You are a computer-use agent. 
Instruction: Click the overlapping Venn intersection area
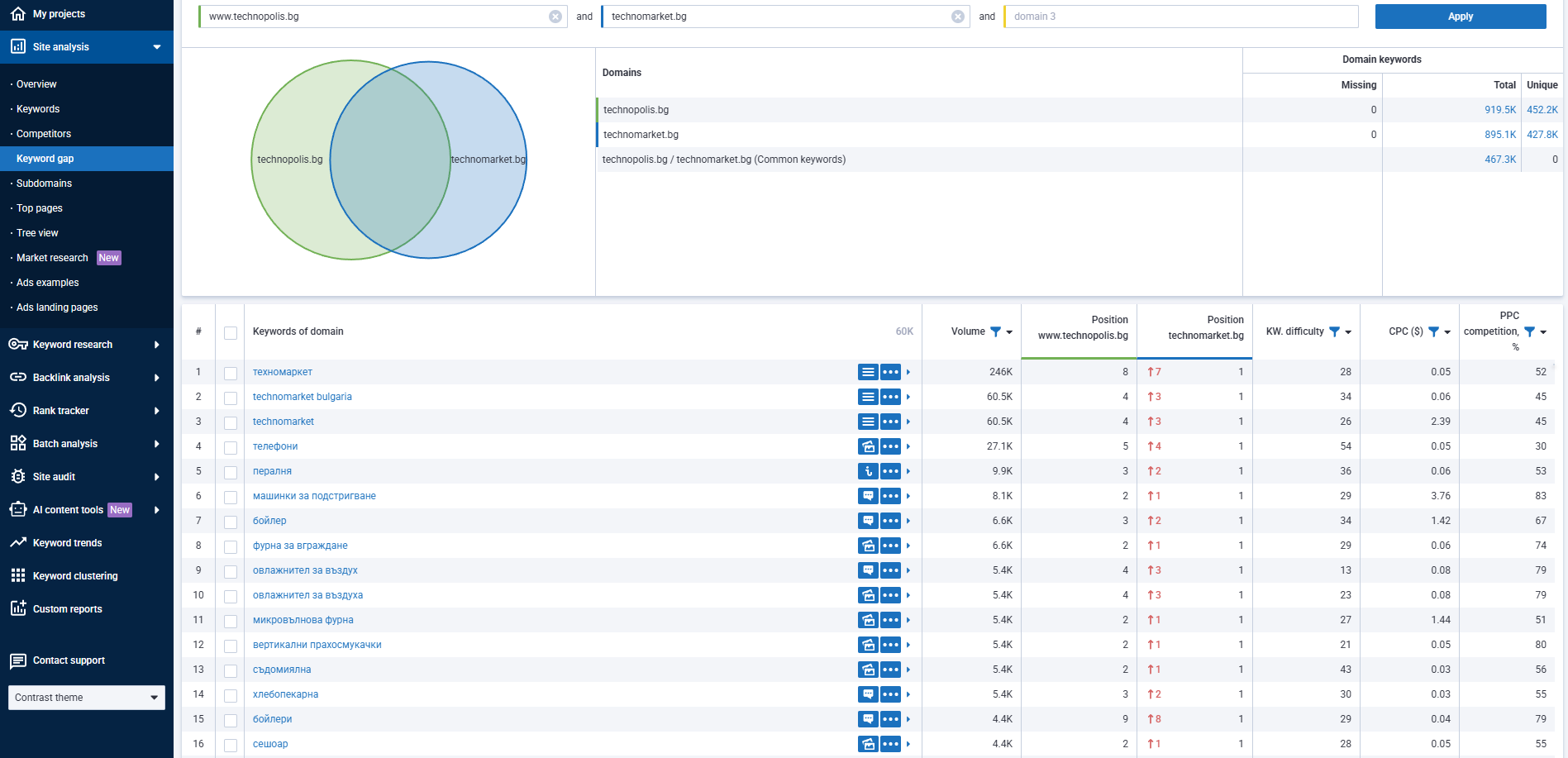point(388,160)
